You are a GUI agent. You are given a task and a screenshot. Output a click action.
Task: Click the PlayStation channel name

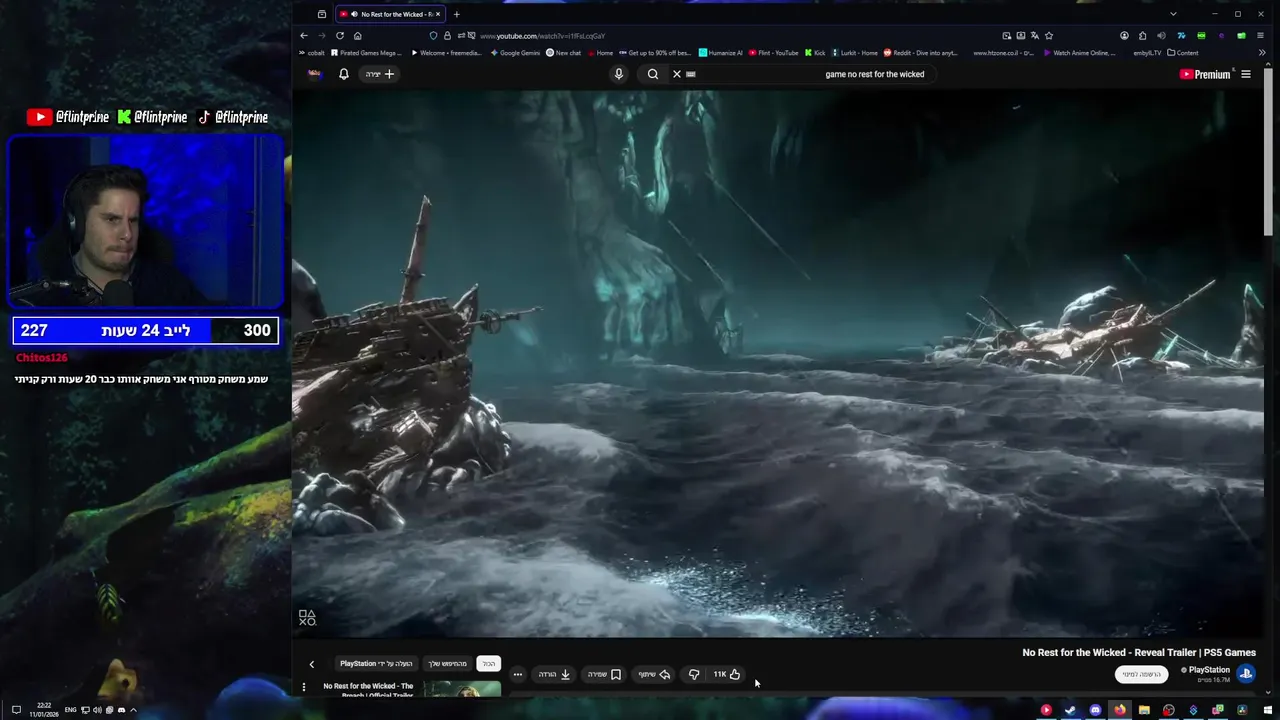coord(1209,670)
